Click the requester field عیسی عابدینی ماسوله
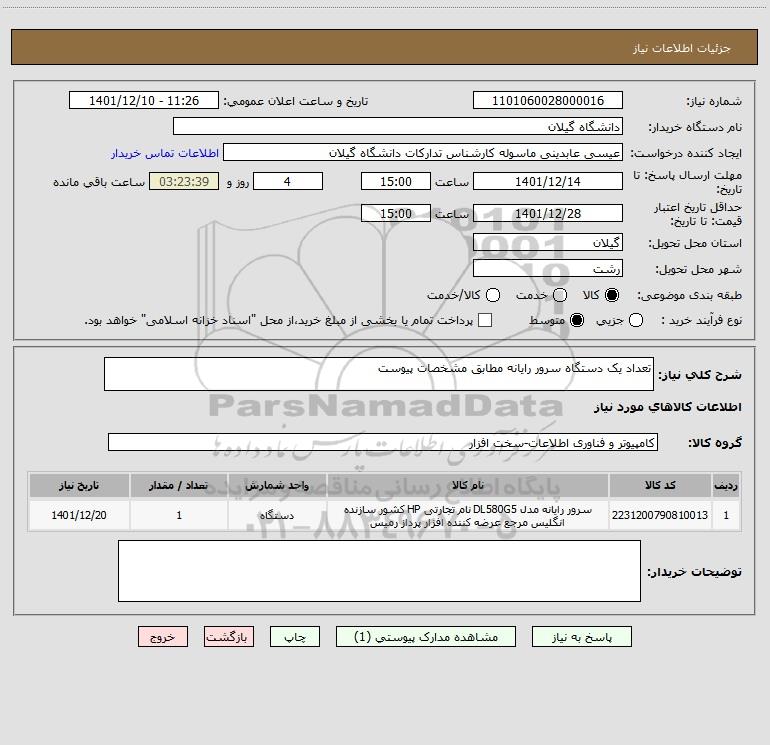770x745 pixels. [x=423, y=152]
